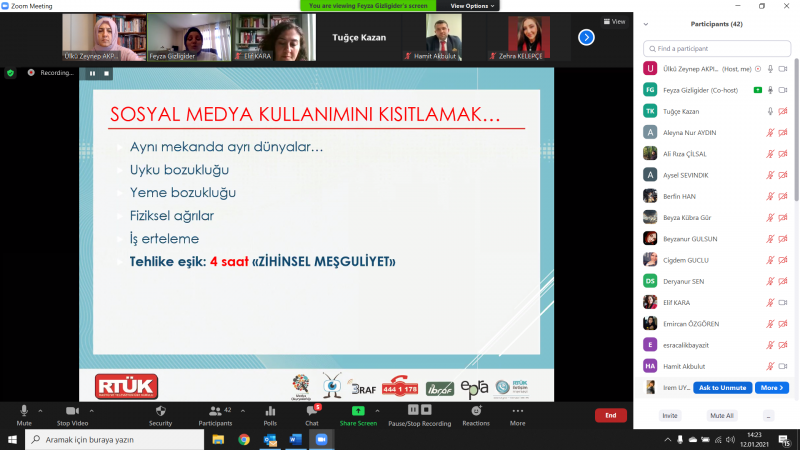Open Zoom from the Windows taskbar

coord(320,439)
